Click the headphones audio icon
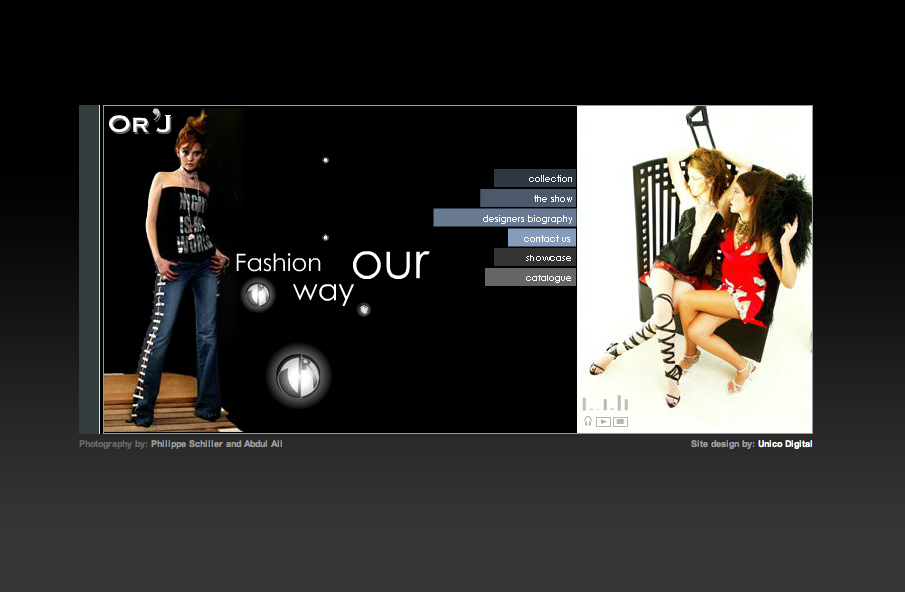The width and height of the screenshot is (905, 592). 588,422
